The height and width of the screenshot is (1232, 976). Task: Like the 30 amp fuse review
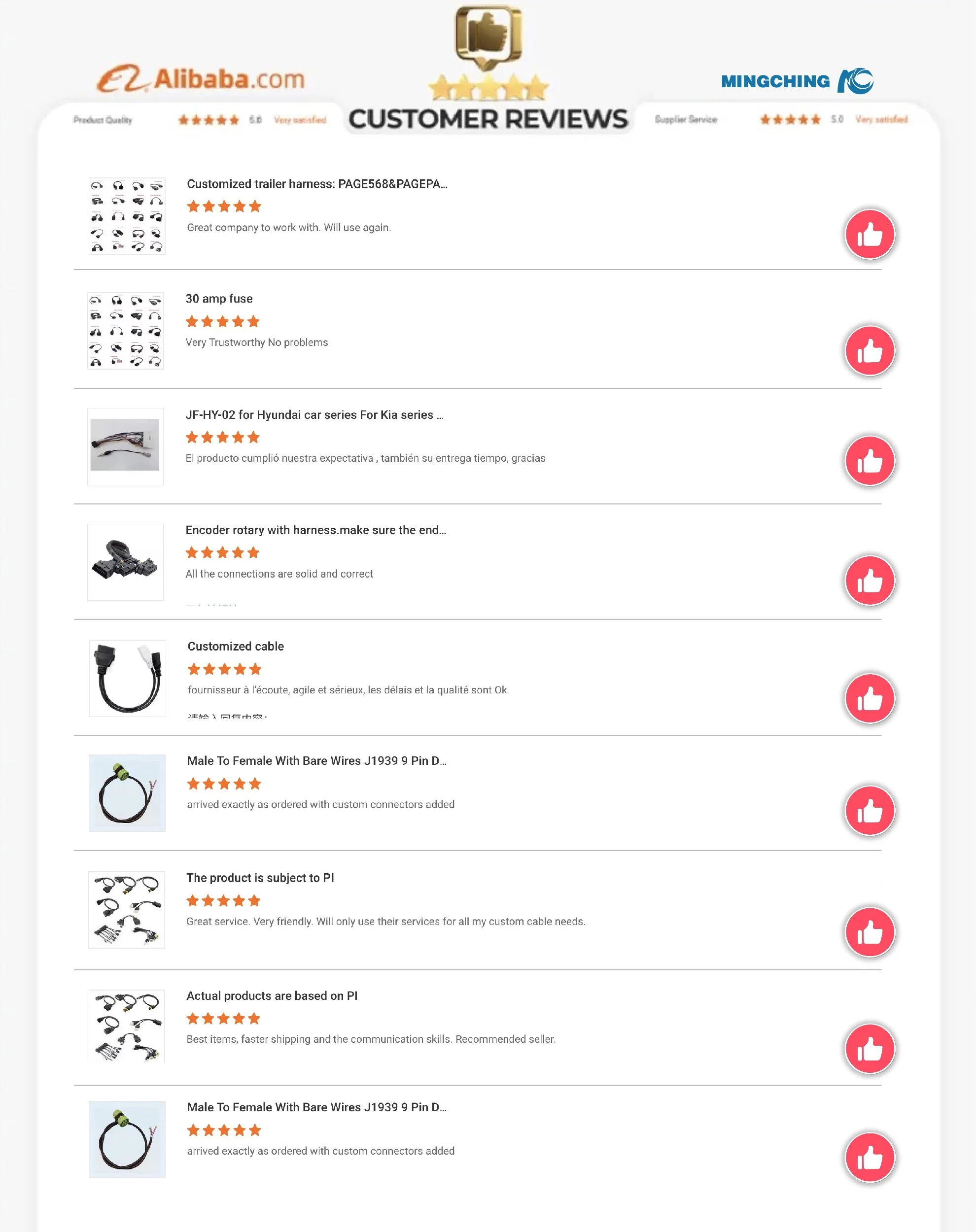pos(869,351)
